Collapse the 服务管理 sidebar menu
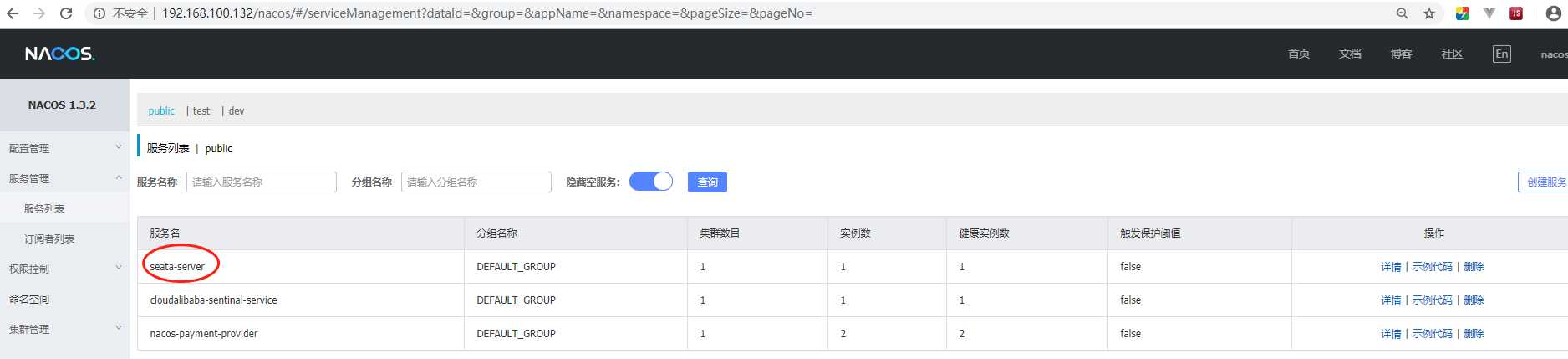1568x359 pixels. click(64, 178)
